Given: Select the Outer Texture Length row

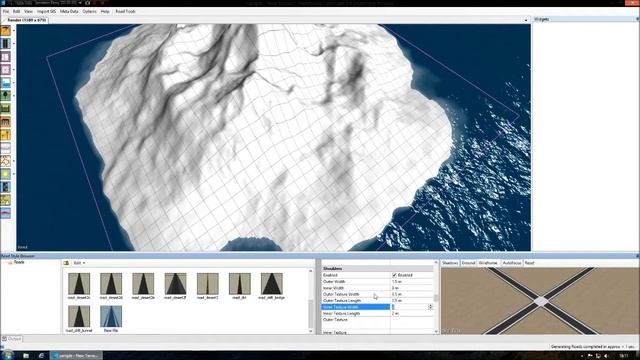Looking at the screenshot, I should 377,300.
